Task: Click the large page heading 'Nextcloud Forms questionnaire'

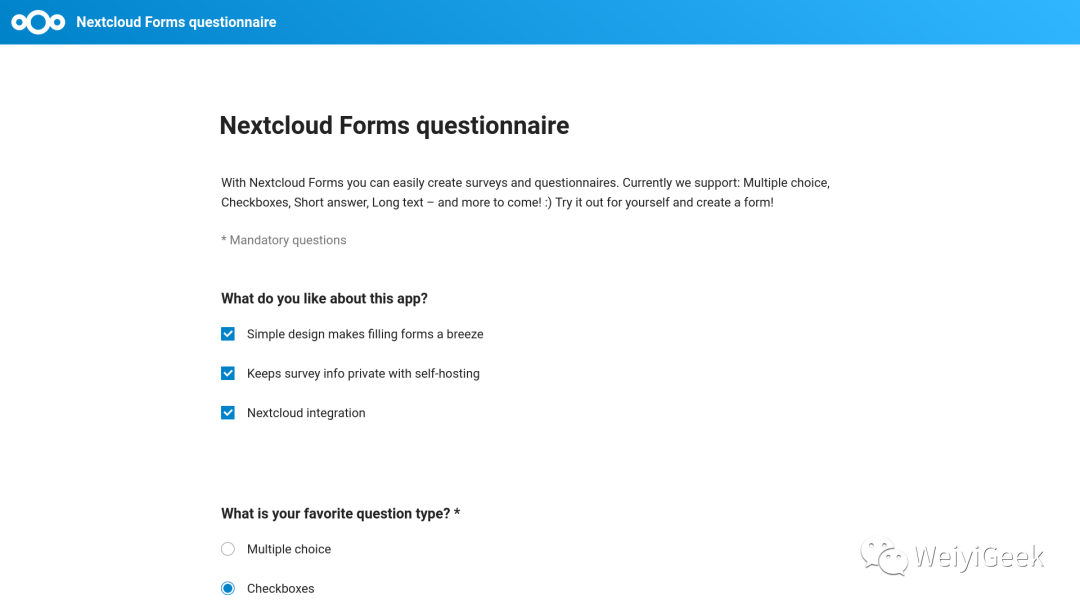Action: click(394, 126)
